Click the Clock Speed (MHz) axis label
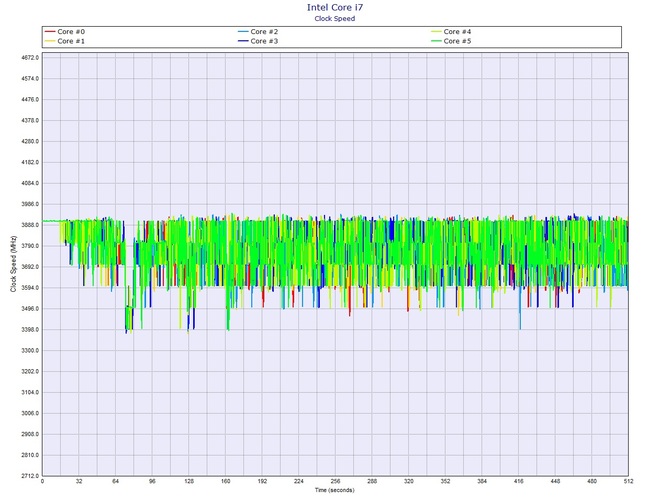The height and width of the screenshot is (502, 670). pyautogui.click(x=13, y=264)
